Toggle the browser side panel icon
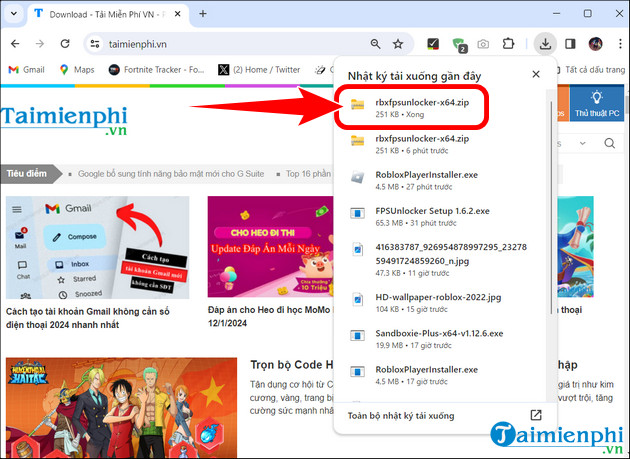Screen dimensions: 630x459 [x=571, y=44]
